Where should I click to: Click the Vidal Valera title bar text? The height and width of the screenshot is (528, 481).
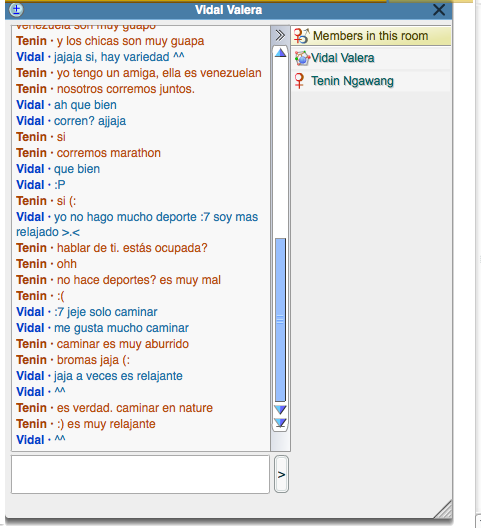pos(228,10)
